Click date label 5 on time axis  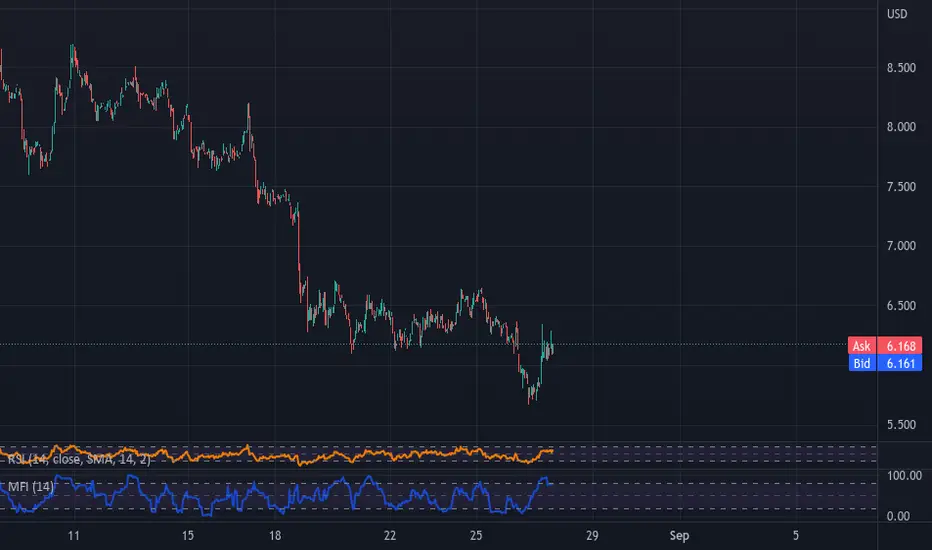[796, 536]
